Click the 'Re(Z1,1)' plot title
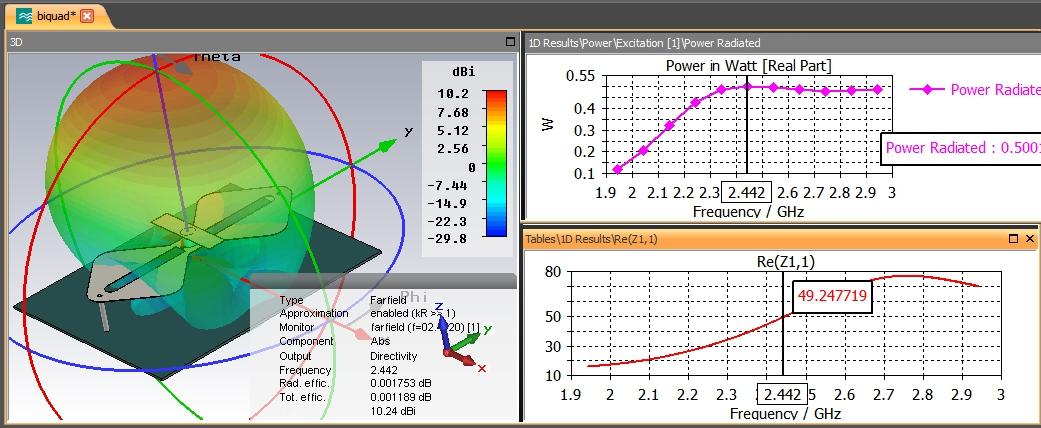The width and height of the screenshot is (1041, 428). click(785, 261)
